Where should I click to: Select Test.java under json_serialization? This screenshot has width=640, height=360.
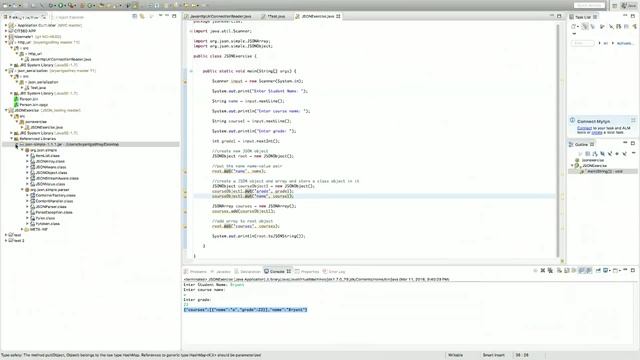coord(38,88)
